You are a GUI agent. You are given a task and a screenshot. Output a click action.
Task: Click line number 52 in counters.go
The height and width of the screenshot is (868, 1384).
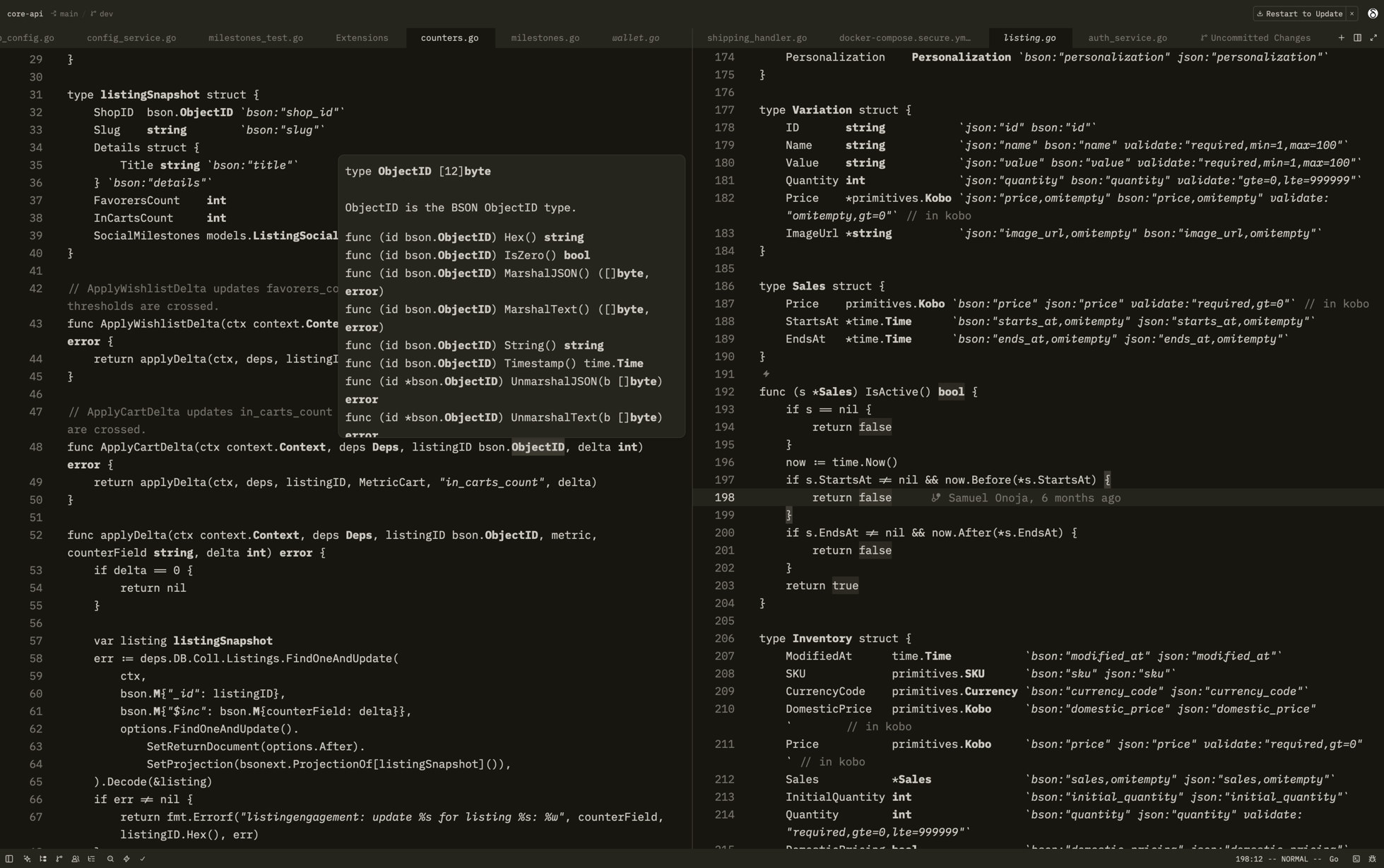pyautogui.click(x=36, y=535)
